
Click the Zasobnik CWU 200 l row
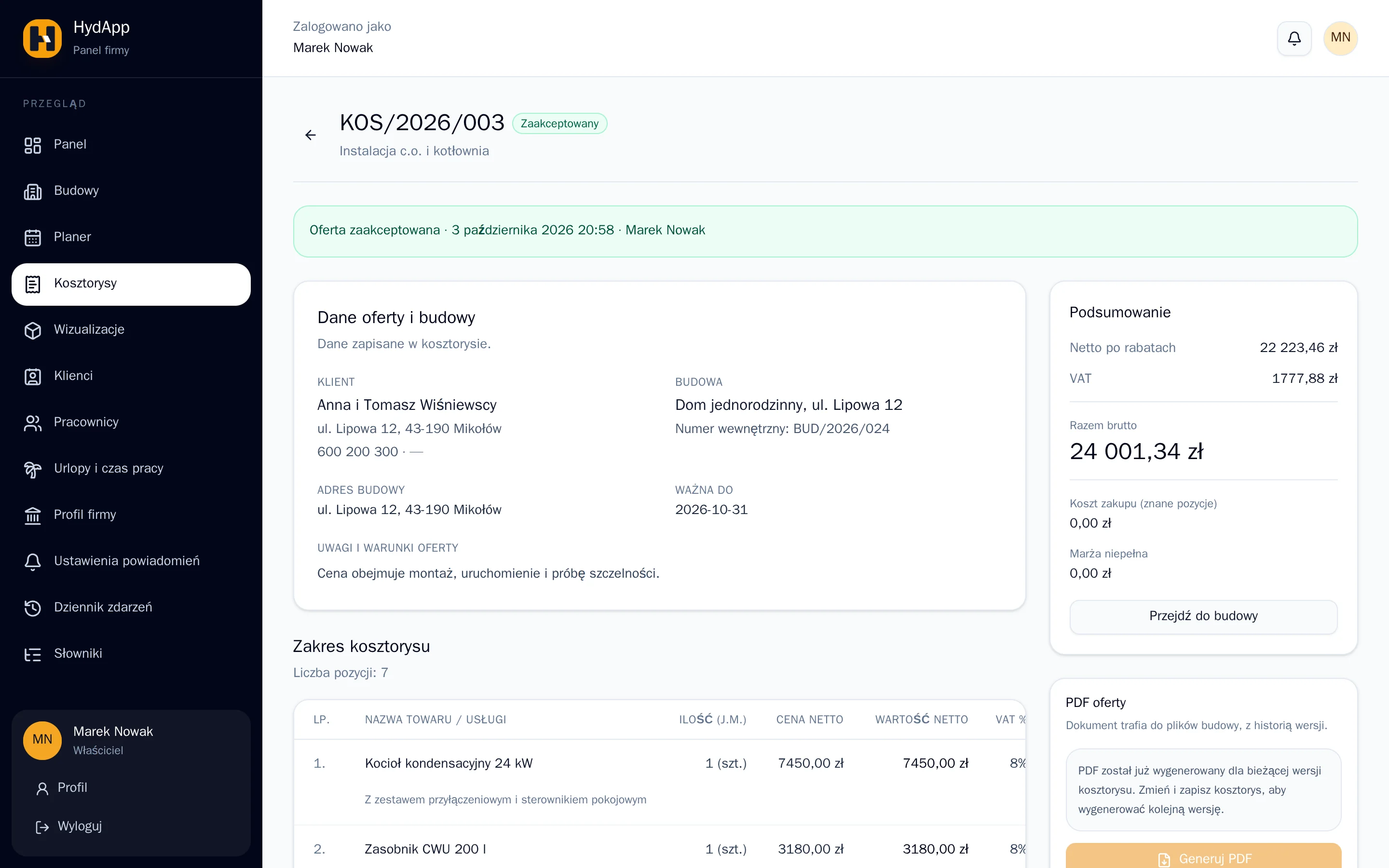659,848
